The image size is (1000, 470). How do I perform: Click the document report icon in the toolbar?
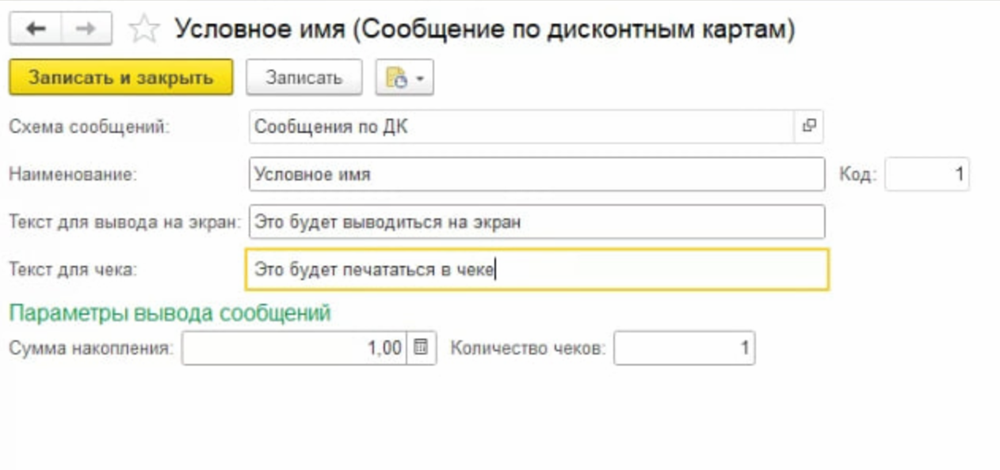coord(396,79)
